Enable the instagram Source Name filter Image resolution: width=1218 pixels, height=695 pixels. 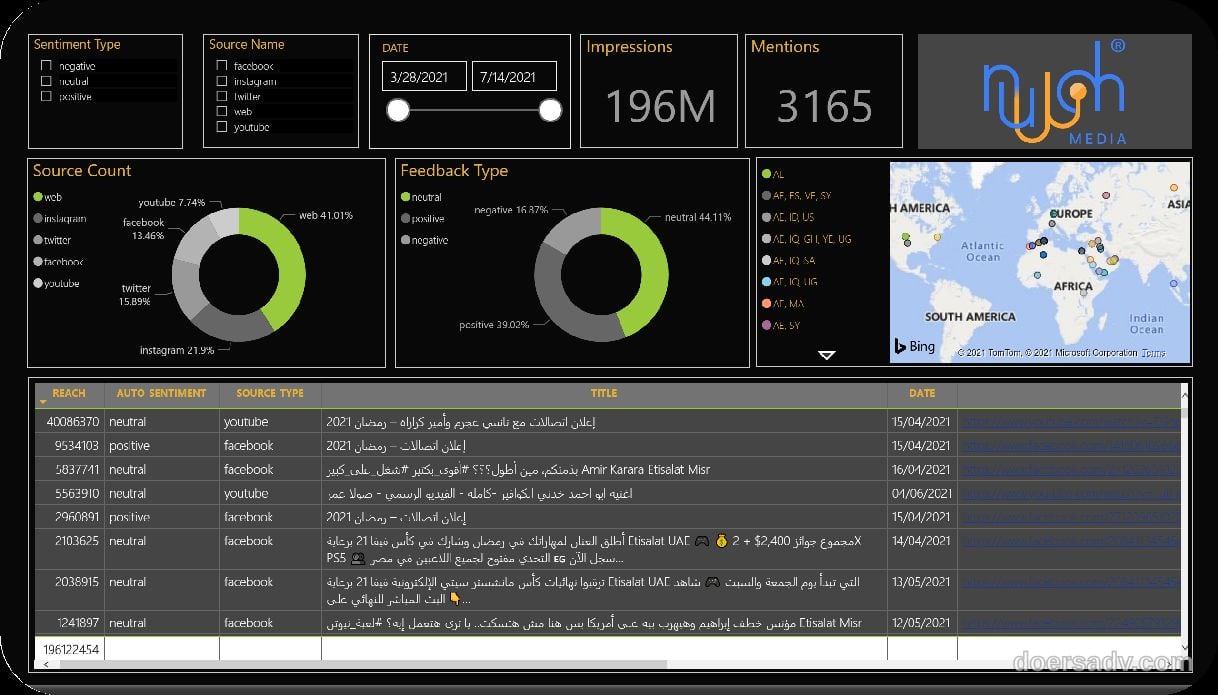[221, 81]
